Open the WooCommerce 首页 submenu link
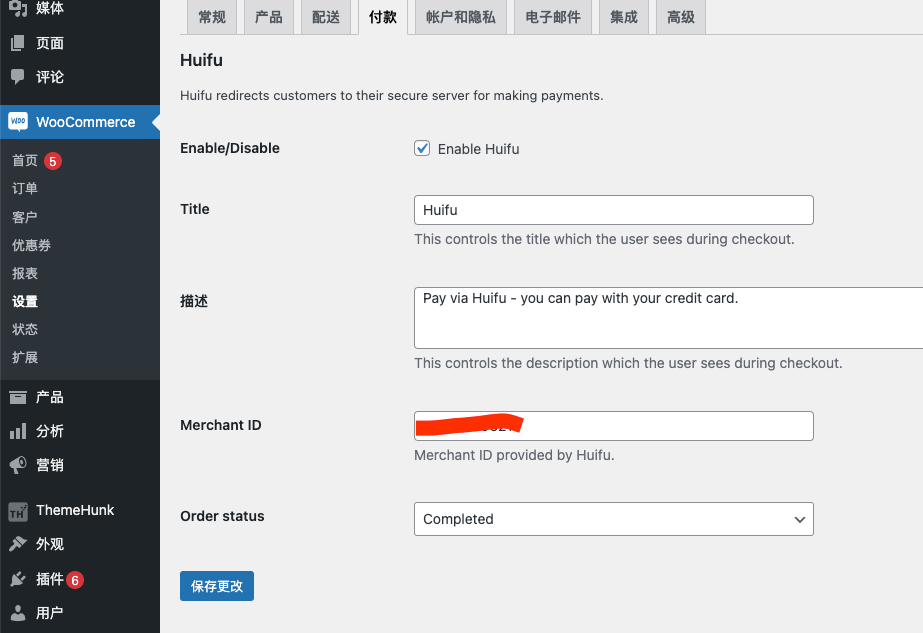 coord(25,161)
